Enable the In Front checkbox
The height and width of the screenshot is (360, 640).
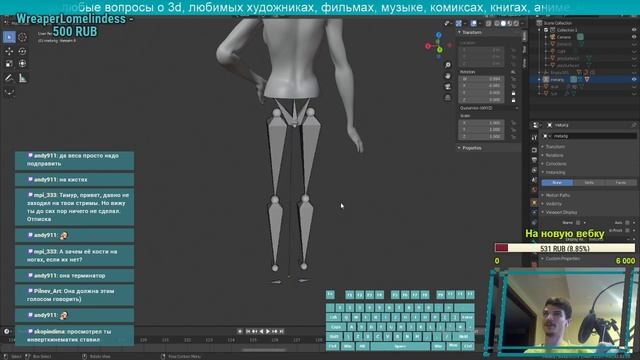pos(627,230)
